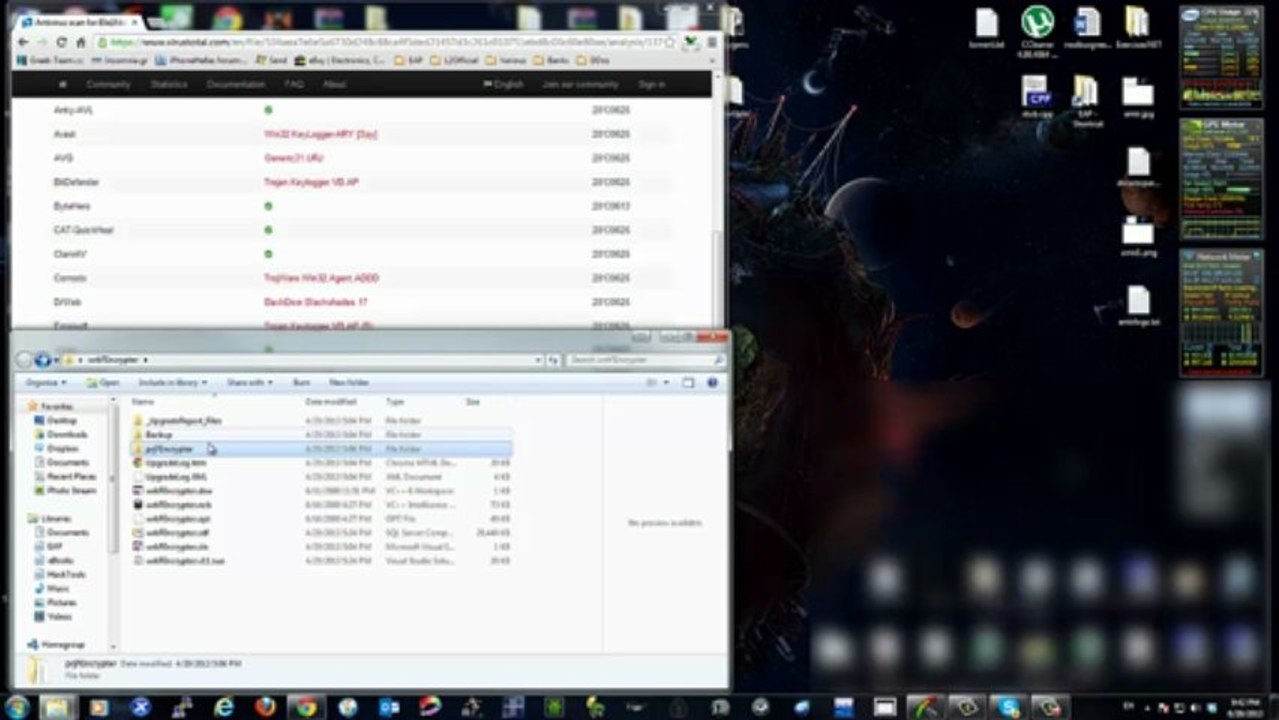
Task: Switch to Chrome in taskbar
Action: click(306, 707)
